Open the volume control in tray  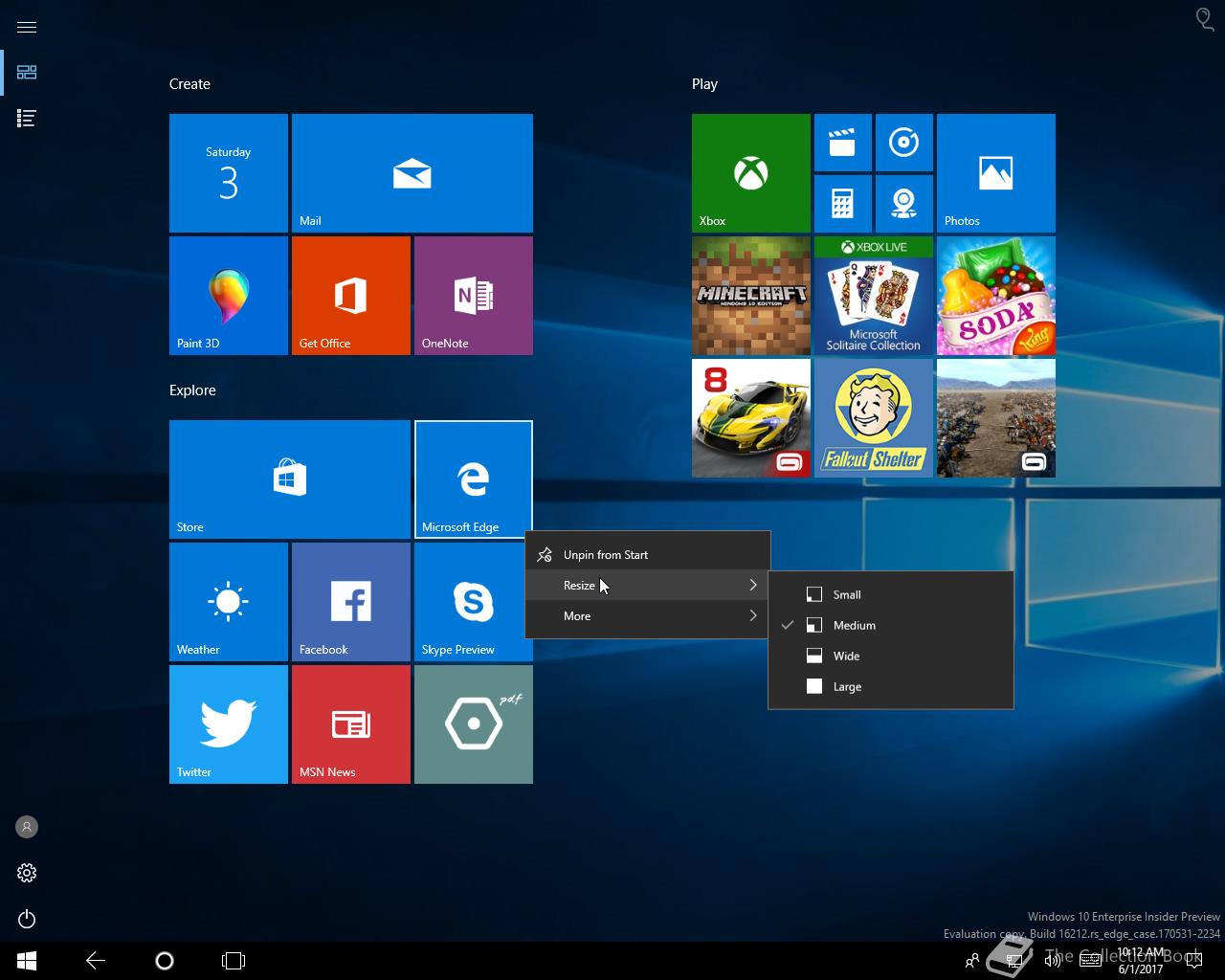[x=1053, y=961]
